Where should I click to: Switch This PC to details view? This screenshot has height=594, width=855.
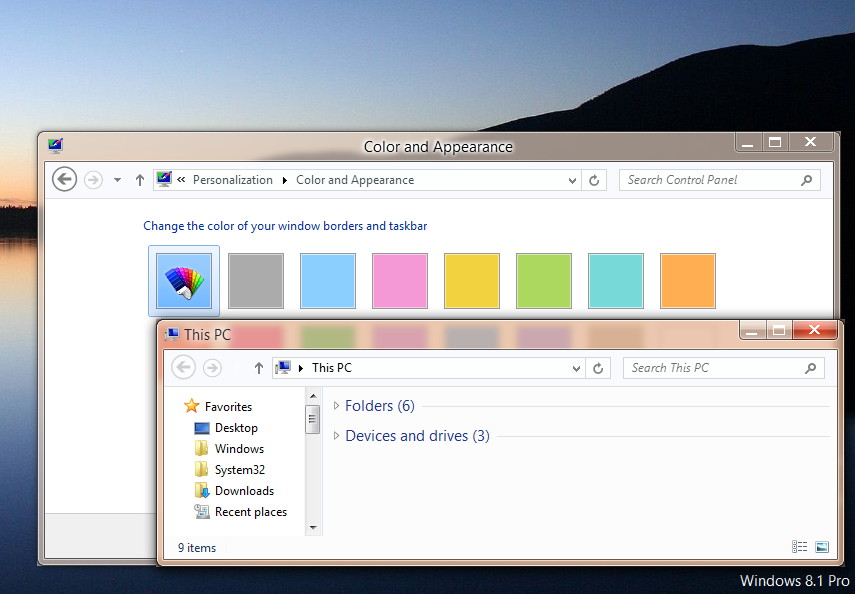[799, 547]
